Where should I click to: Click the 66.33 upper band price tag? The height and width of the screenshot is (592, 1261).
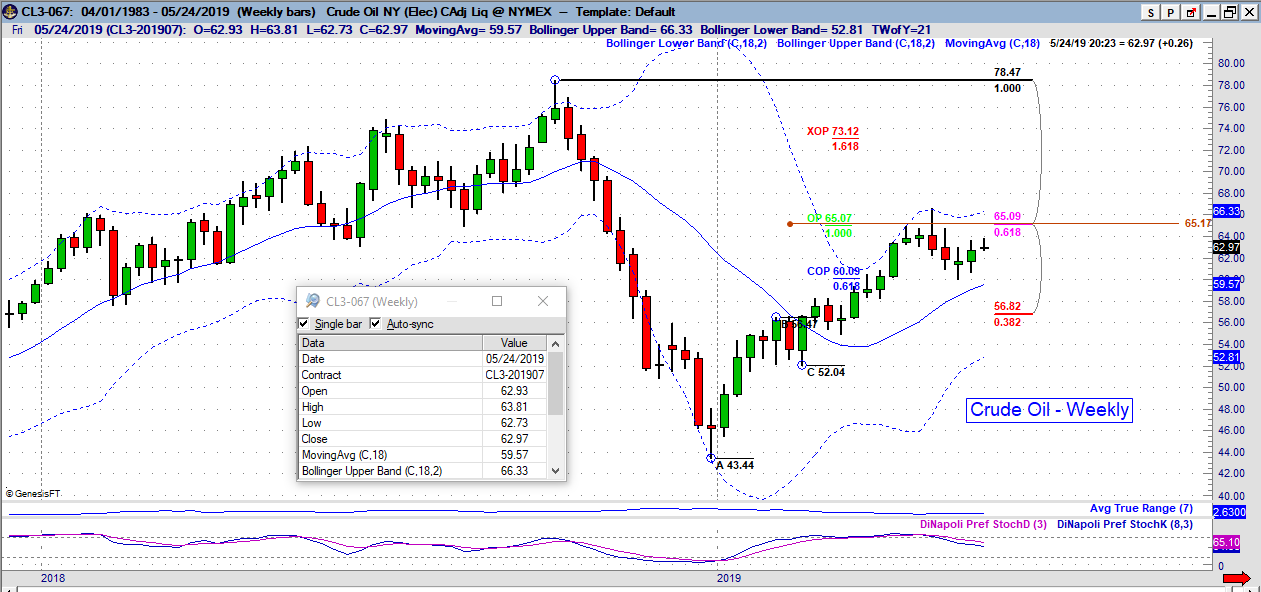click(x=1226, y=212)
